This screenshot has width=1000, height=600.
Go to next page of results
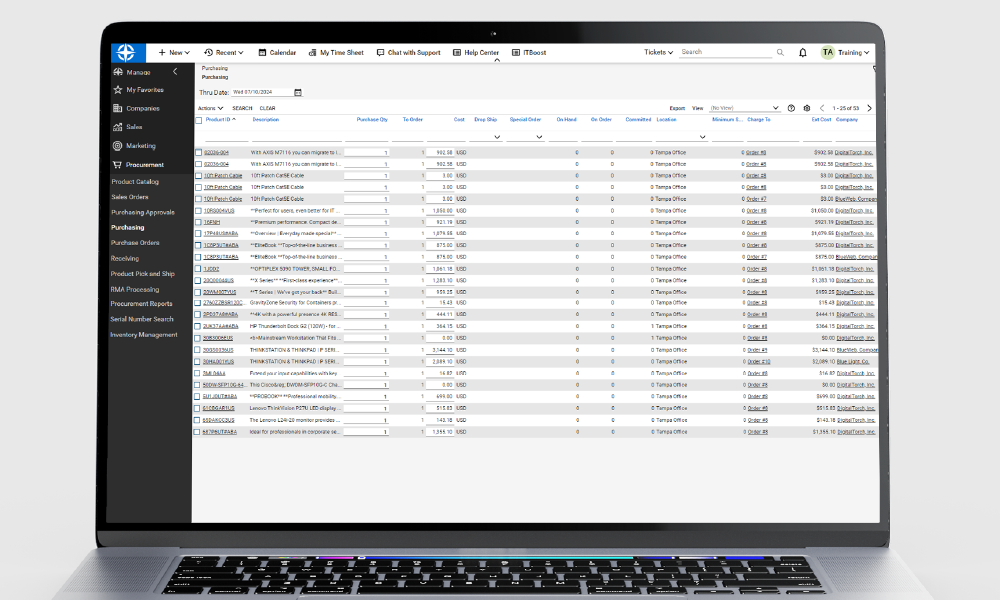(x=869, y=108)
